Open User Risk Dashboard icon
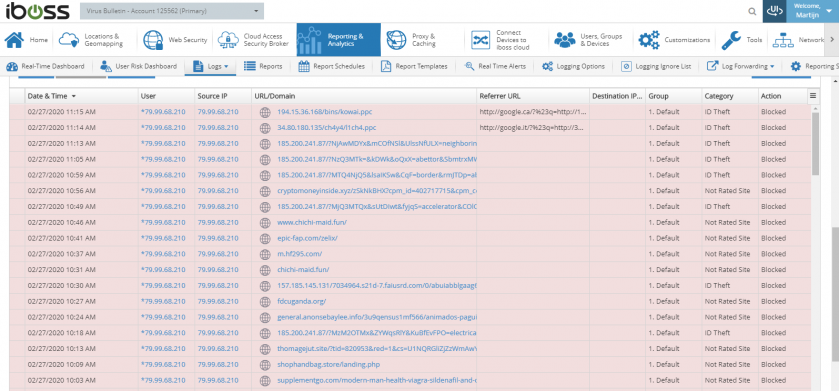This screenshot has width=839, height=391. [x=106, y=66]
